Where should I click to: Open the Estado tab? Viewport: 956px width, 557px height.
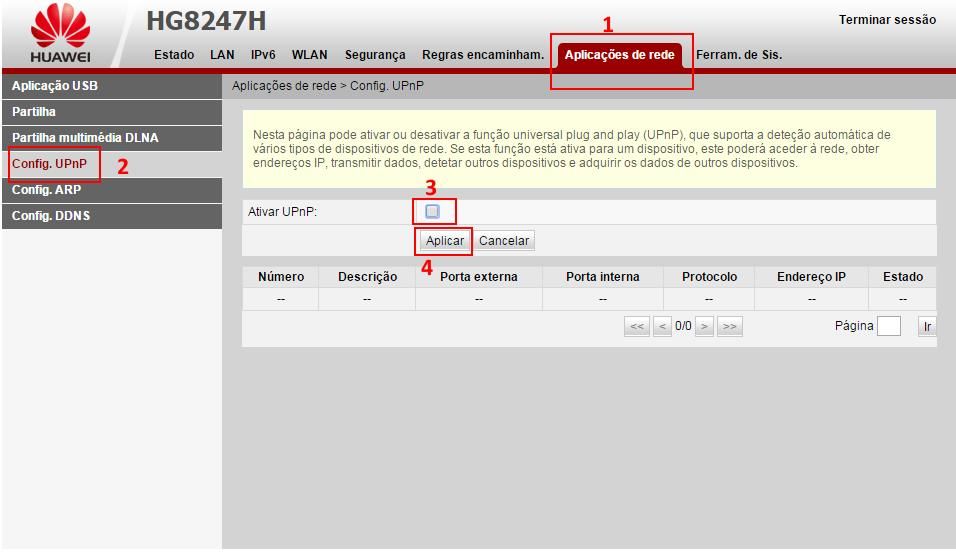pos(174,55)
